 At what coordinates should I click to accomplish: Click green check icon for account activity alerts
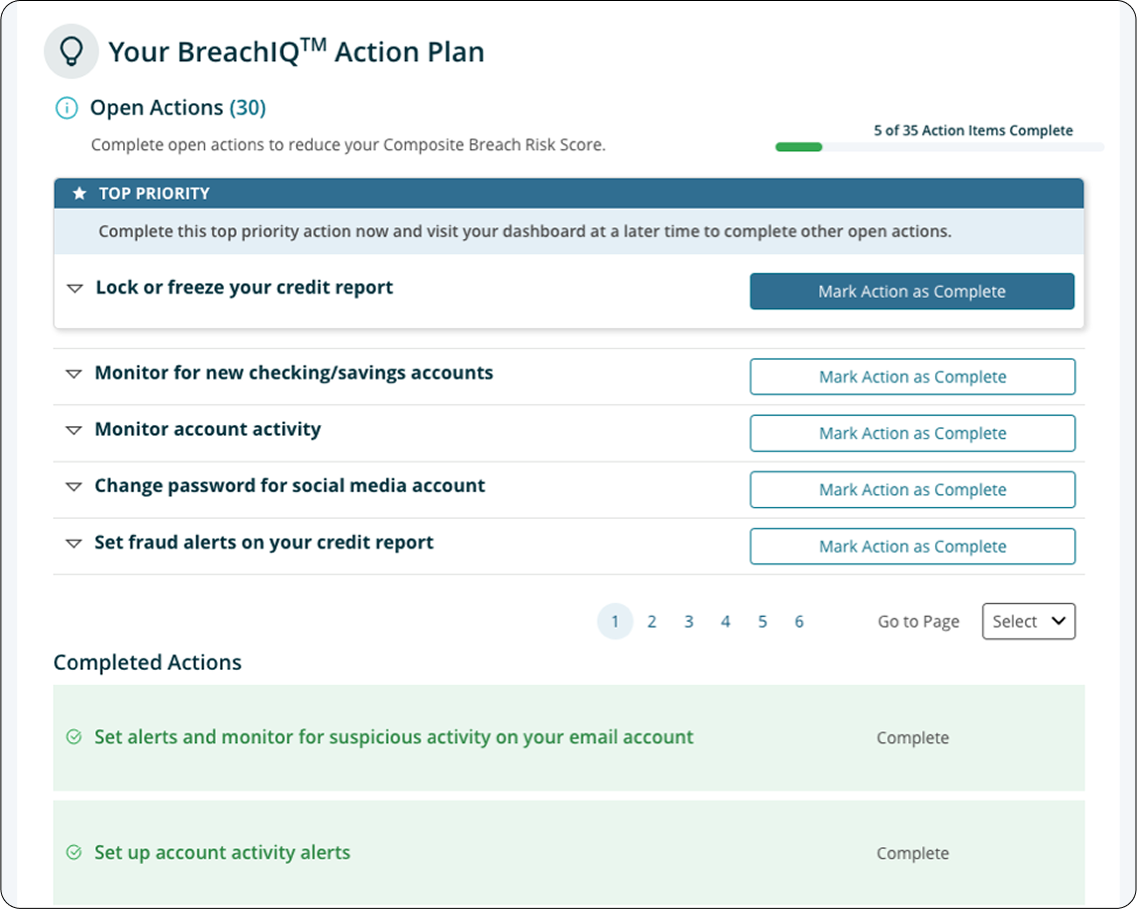pos(74,852)
